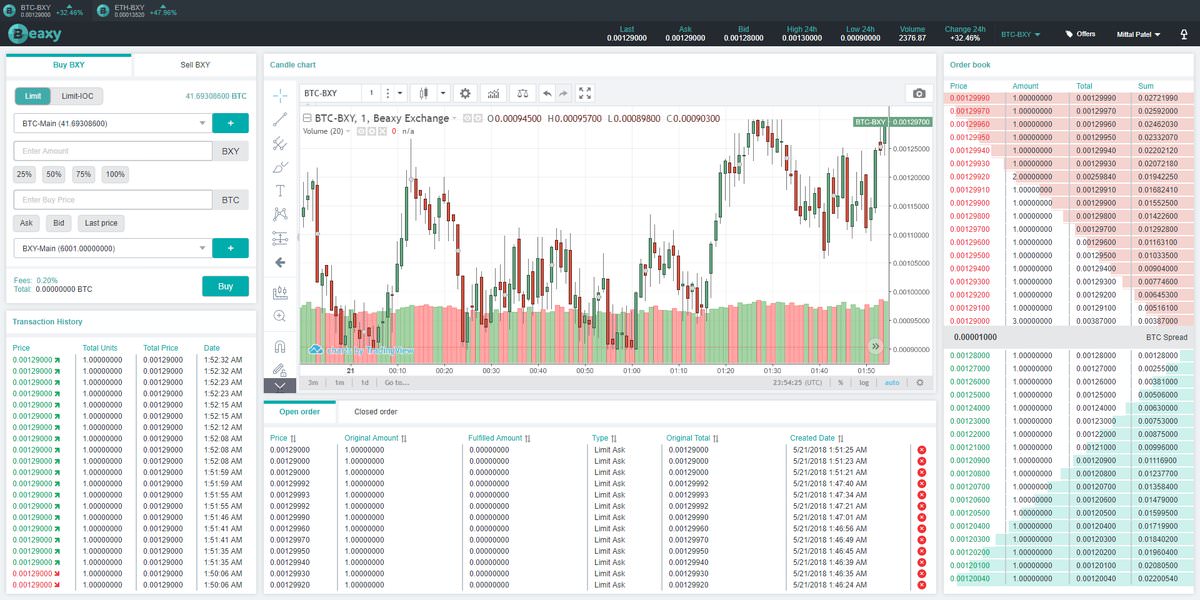Cancel the 1:46:24 AM open order
Screen dimensions: 1200x600
pyautogui.click(x=922, y=585)
